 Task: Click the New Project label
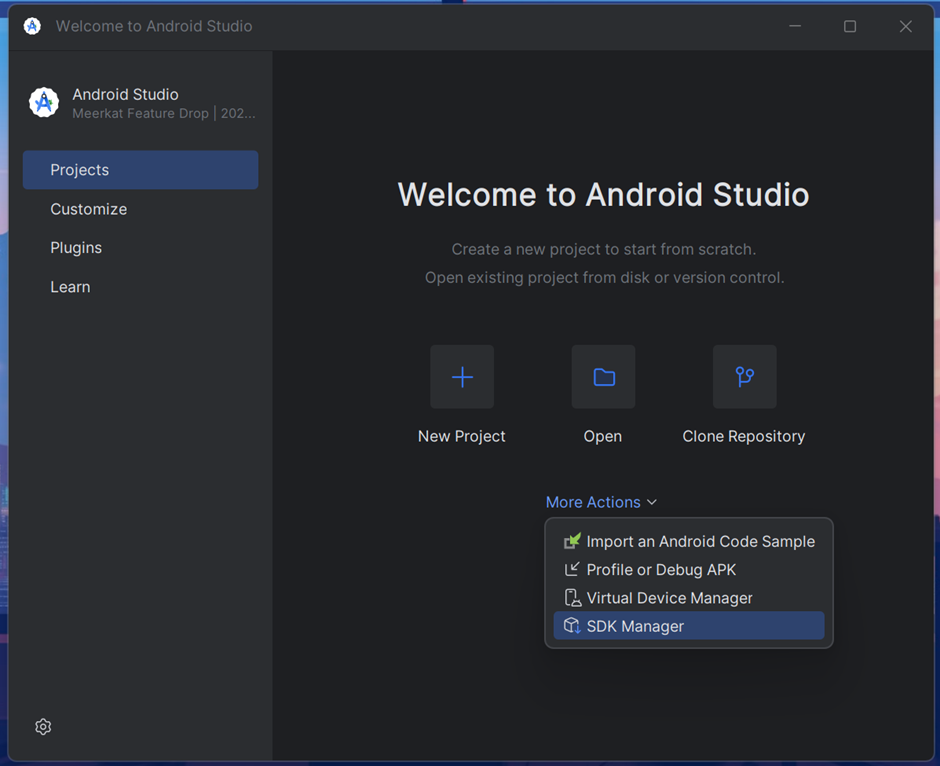[462, 436]
